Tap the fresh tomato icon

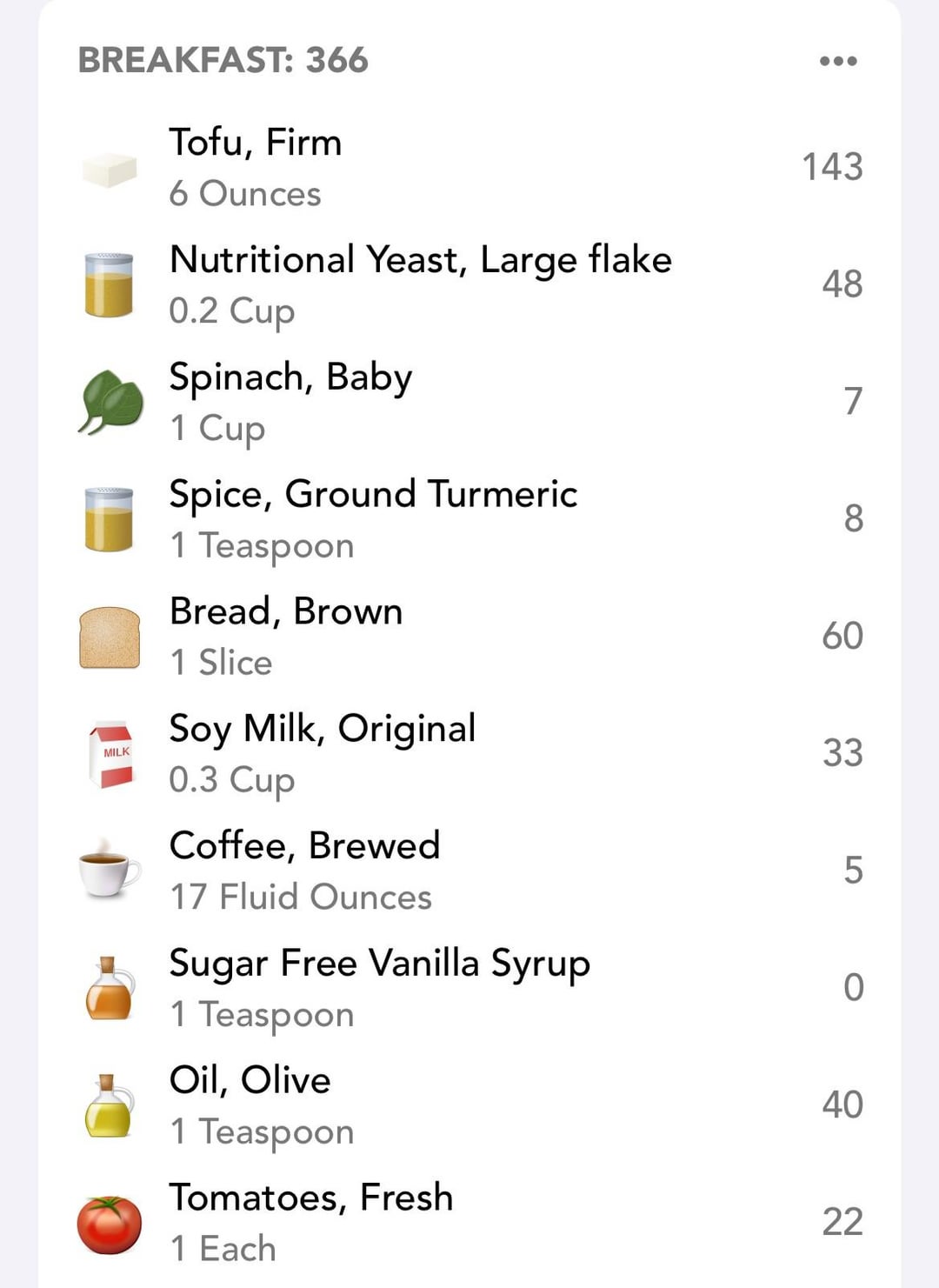(110, 1225)
